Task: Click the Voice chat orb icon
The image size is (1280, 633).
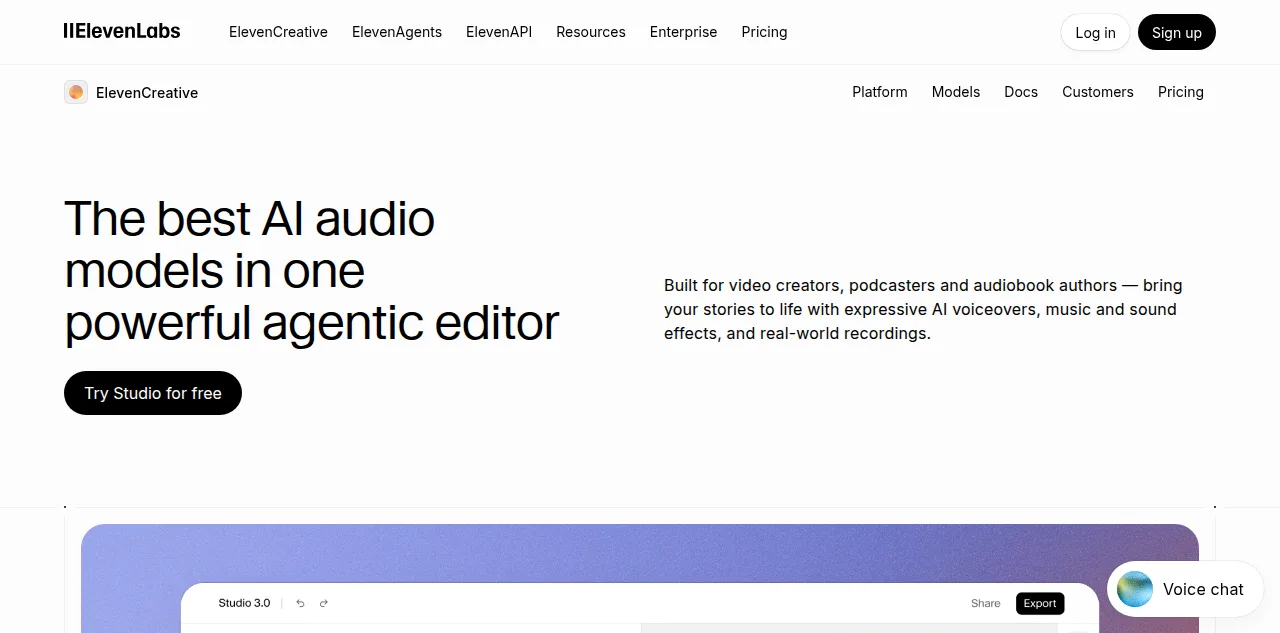Action: (1135, 589)
